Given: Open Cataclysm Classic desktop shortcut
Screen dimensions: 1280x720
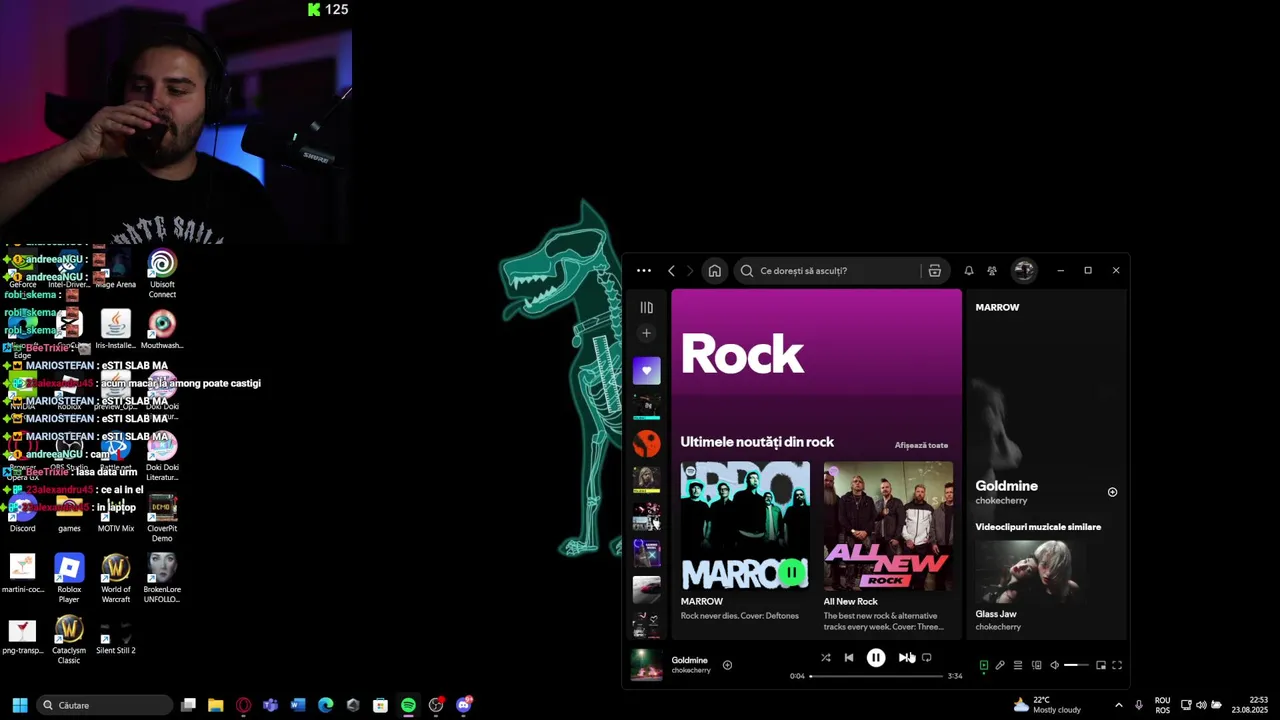Looking at the screenshot, I should click(x=69, y=640).
